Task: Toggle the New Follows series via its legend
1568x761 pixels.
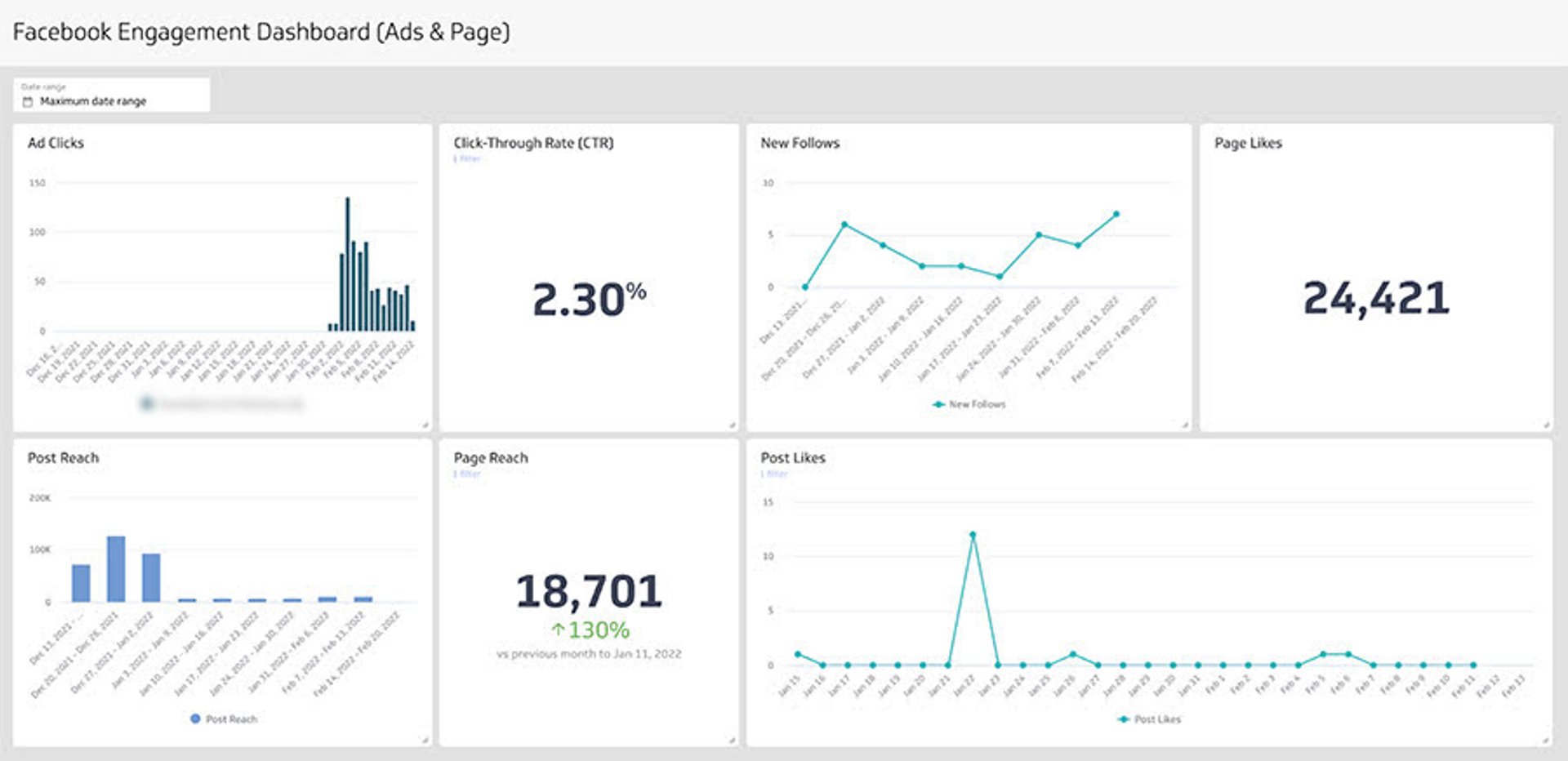Action: (976, 403)
